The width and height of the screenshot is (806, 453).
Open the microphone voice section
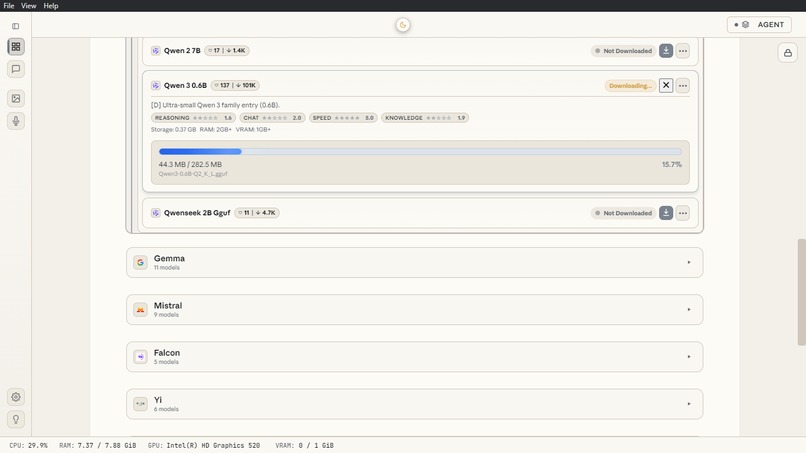click(x=16, y=121)
